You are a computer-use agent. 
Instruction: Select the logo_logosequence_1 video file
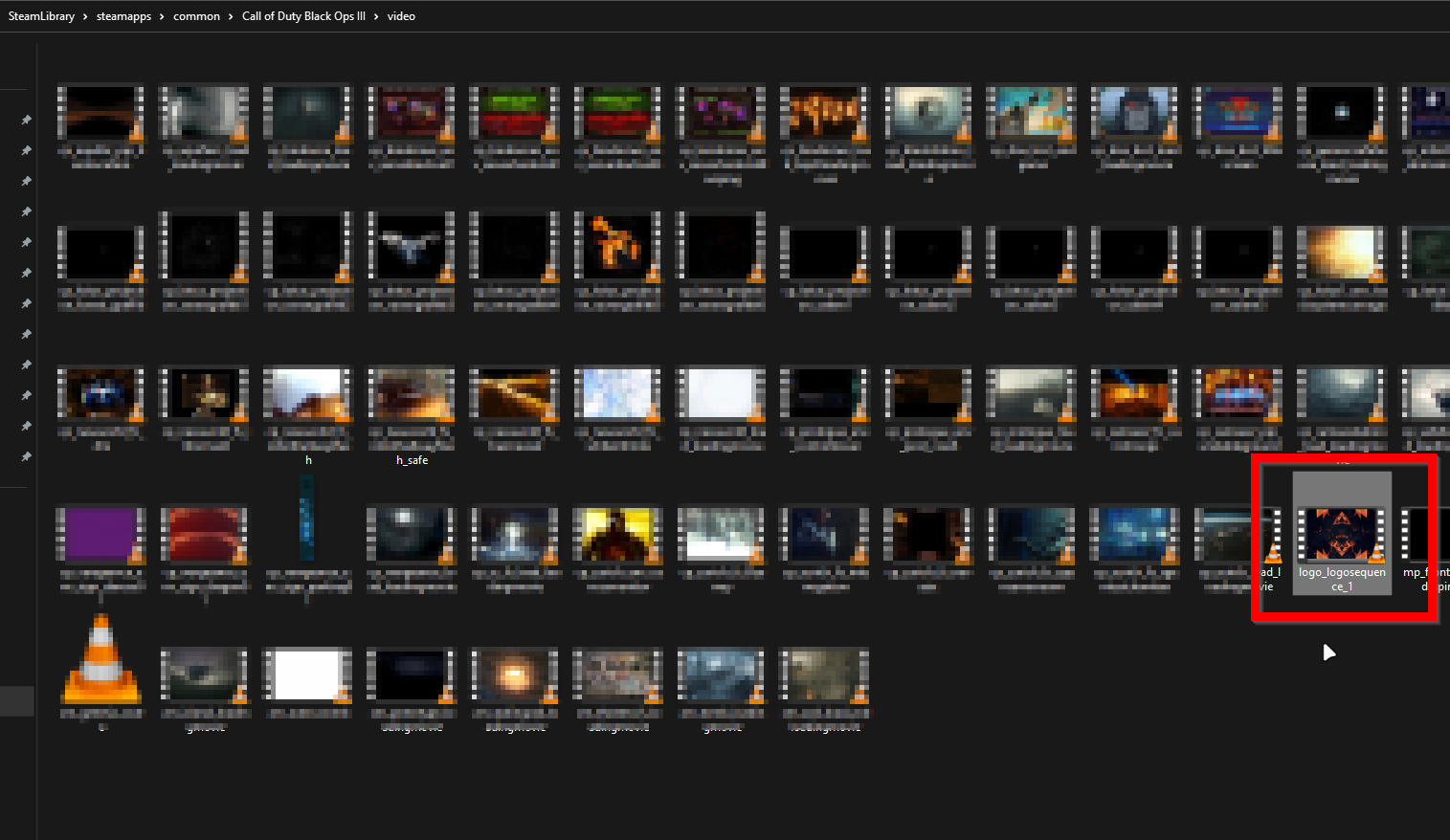pyautogui.click(x=1342, y=534)
